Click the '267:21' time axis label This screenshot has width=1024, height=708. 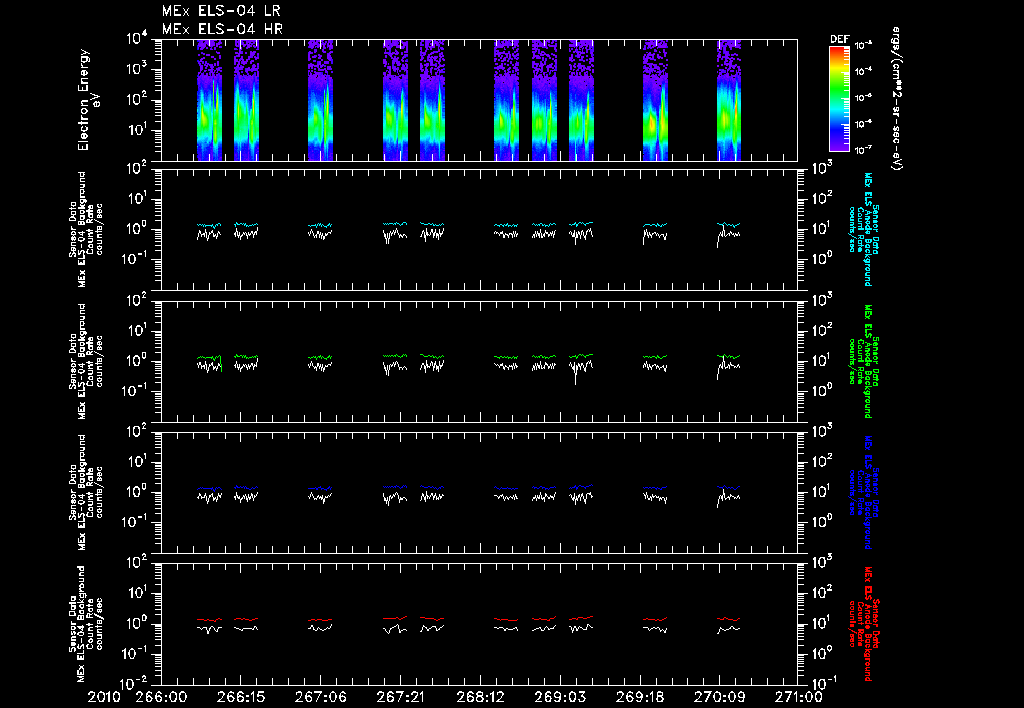[x=400, y=697]
